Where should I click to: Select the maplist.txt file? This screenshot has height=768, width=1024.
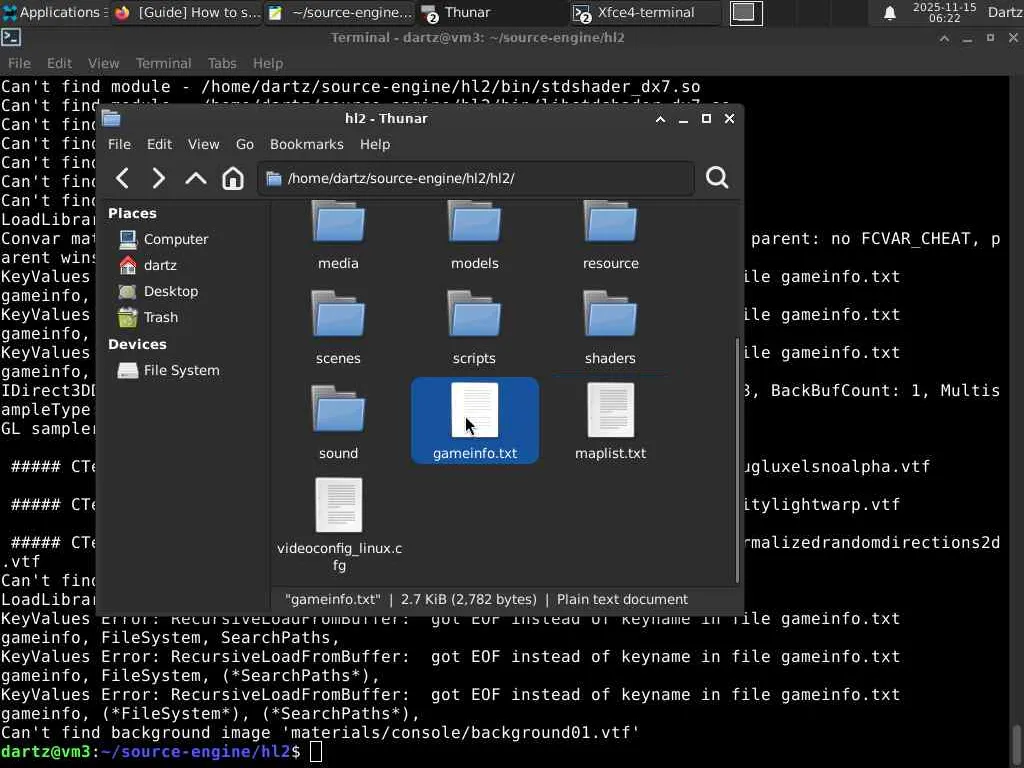point(611,423)
